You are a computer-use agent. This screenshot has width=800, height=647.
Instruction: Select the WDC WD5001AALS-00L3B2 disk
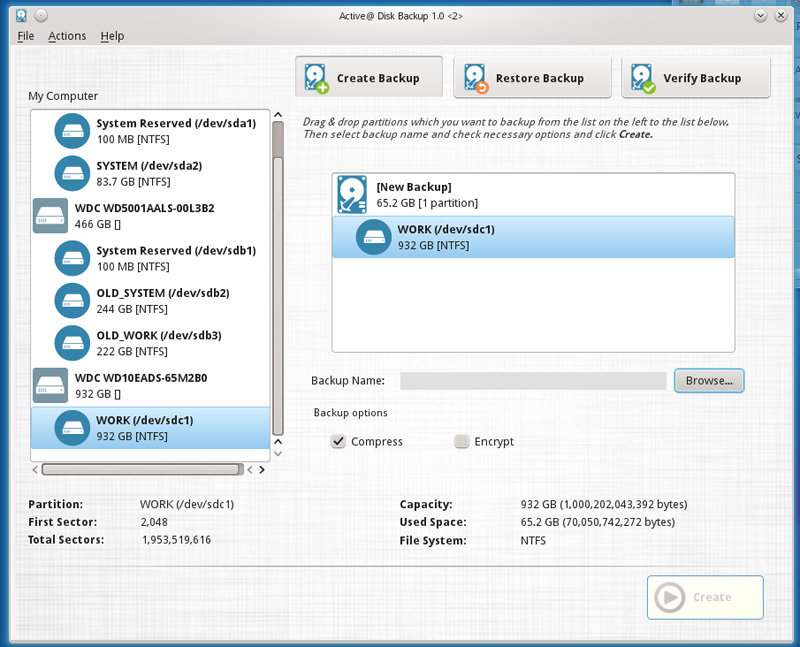[151, 216]
